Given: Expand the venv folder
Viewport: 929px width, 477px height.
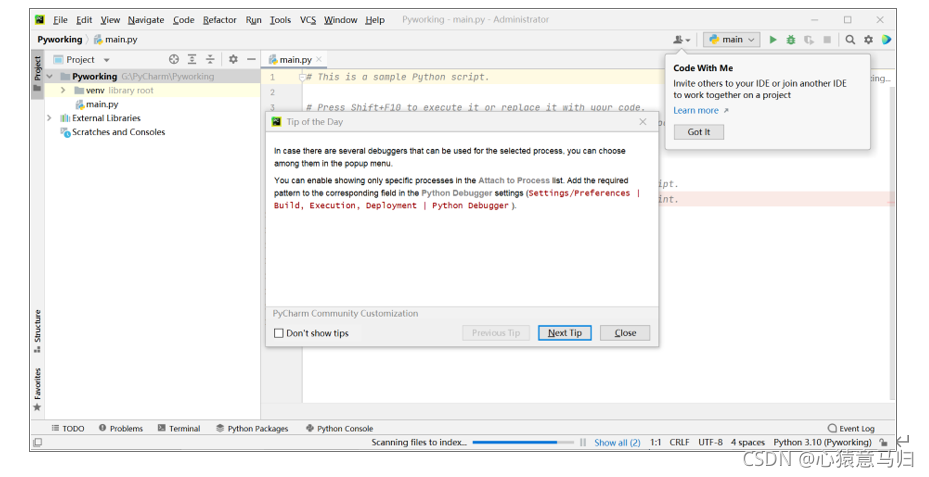Looking at the screenshot, I should coord(63,90).
